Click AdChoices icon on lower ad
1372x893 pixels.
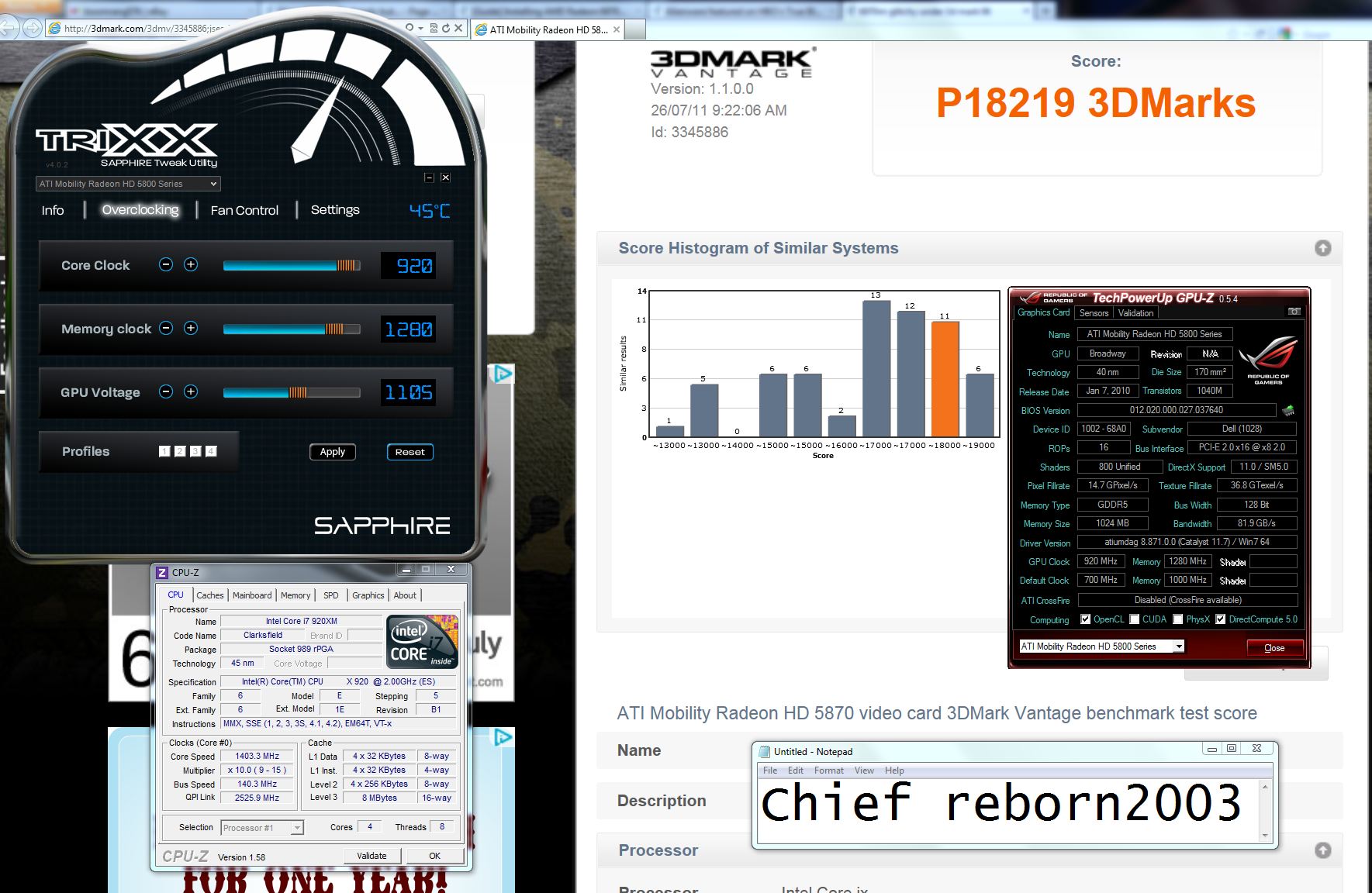[x=503, y=736]
